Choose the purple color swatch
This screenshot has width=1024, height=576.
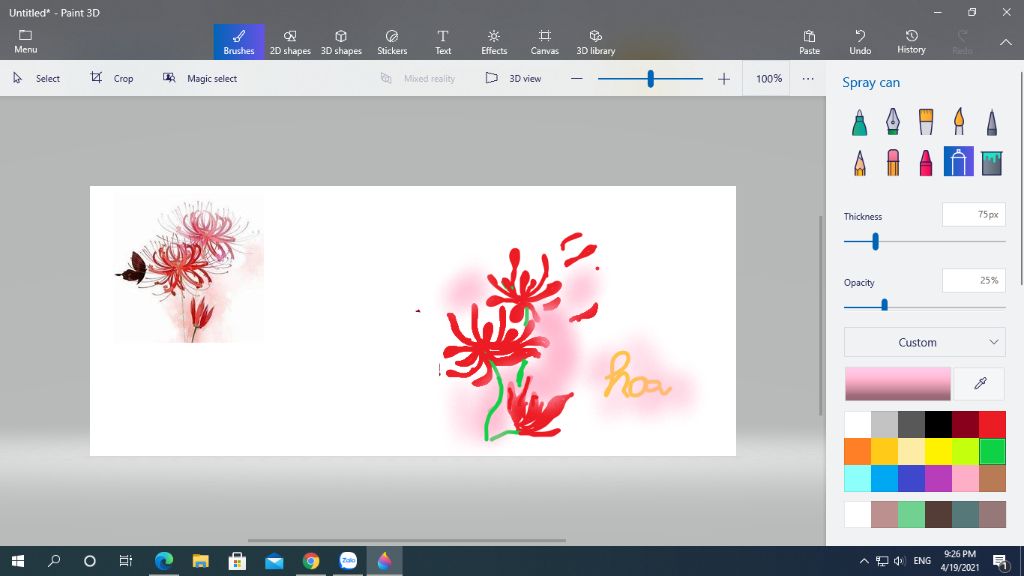tap(938, 478)
